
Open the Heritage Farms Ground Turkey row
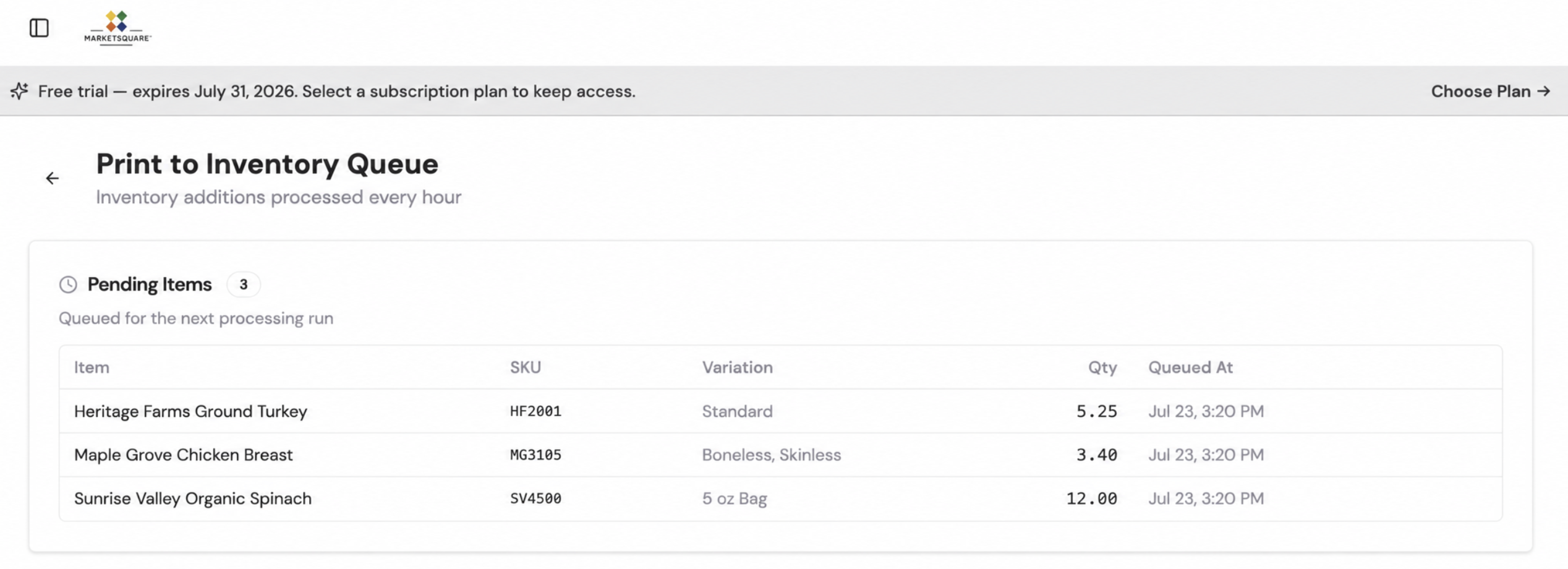780,411
